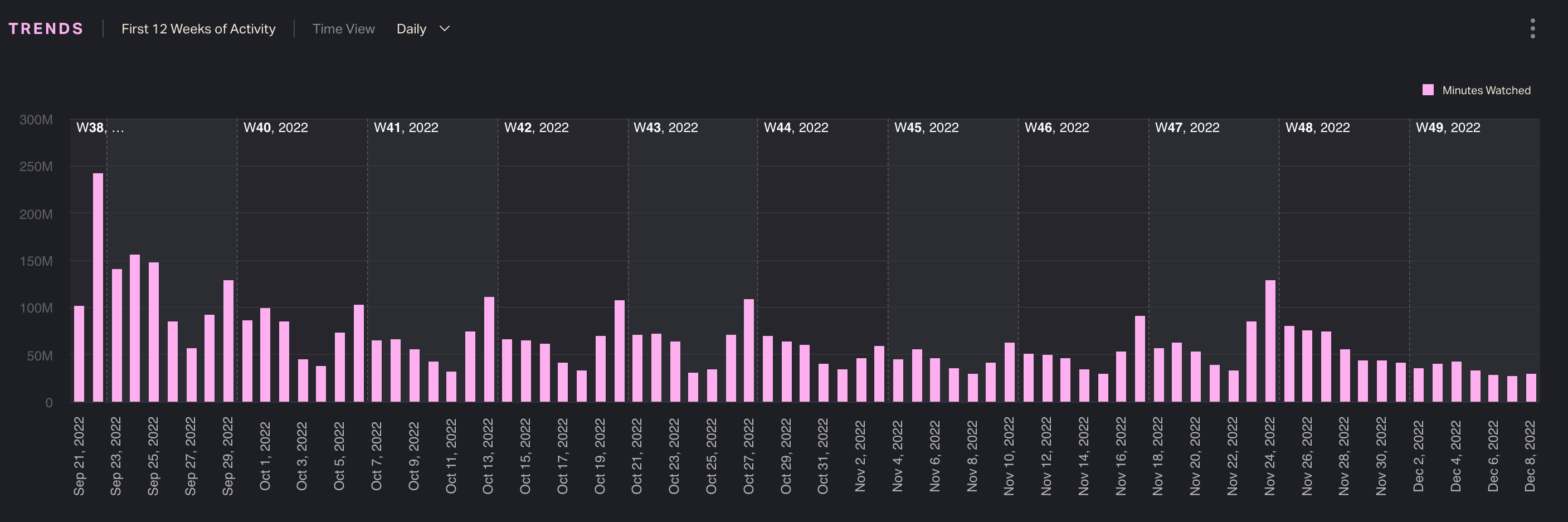Screen dimensions: 1568x522
Task: Open the Daily time view dropdown
Action: (x=412, y=28)
